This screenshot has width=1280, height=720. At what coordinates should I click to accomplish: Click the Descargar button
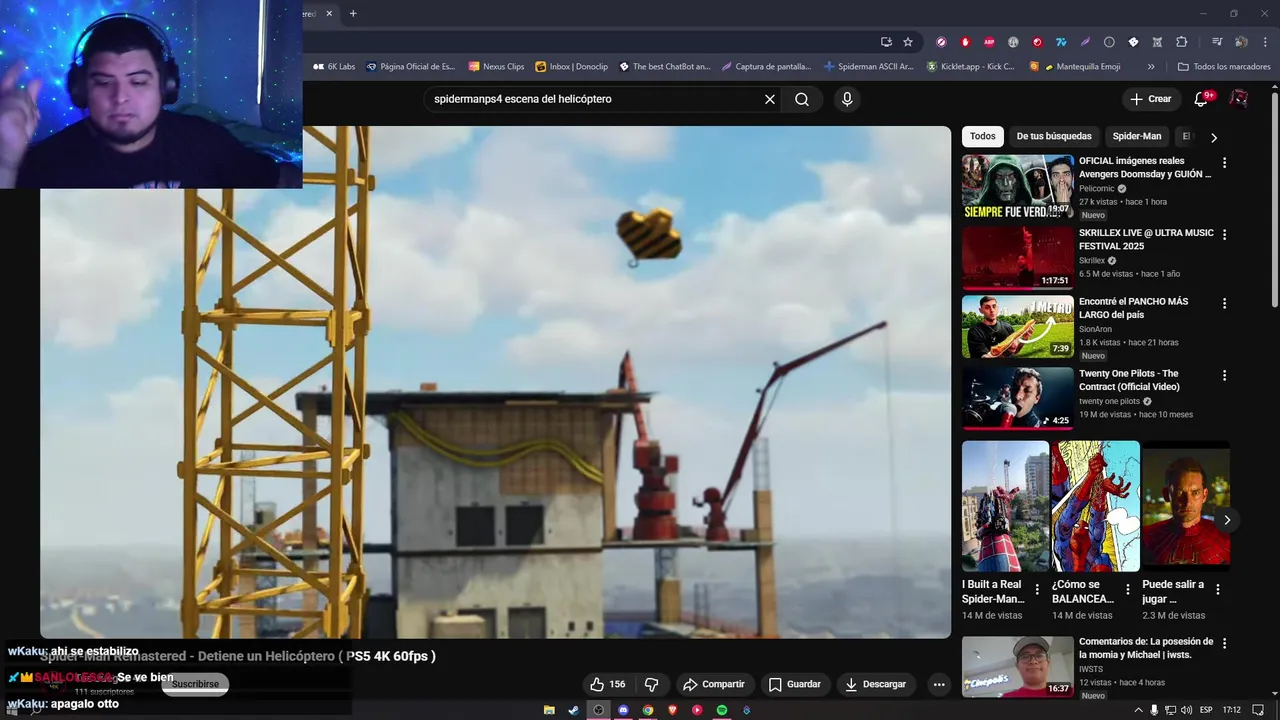click(x=875, y=684)
